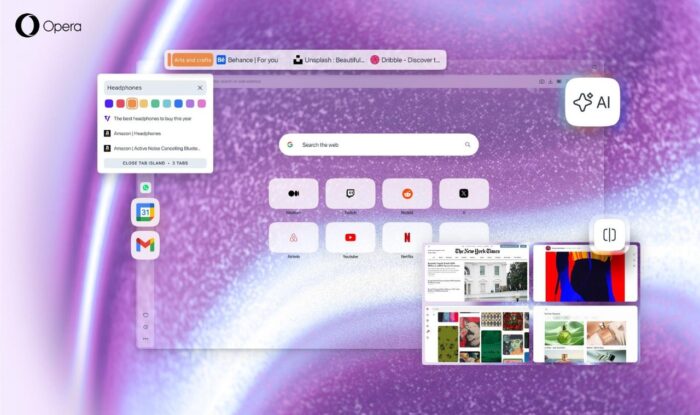The image size is (700, 415).
Task: Open the image collage page thumbnail
Action: 476,334
